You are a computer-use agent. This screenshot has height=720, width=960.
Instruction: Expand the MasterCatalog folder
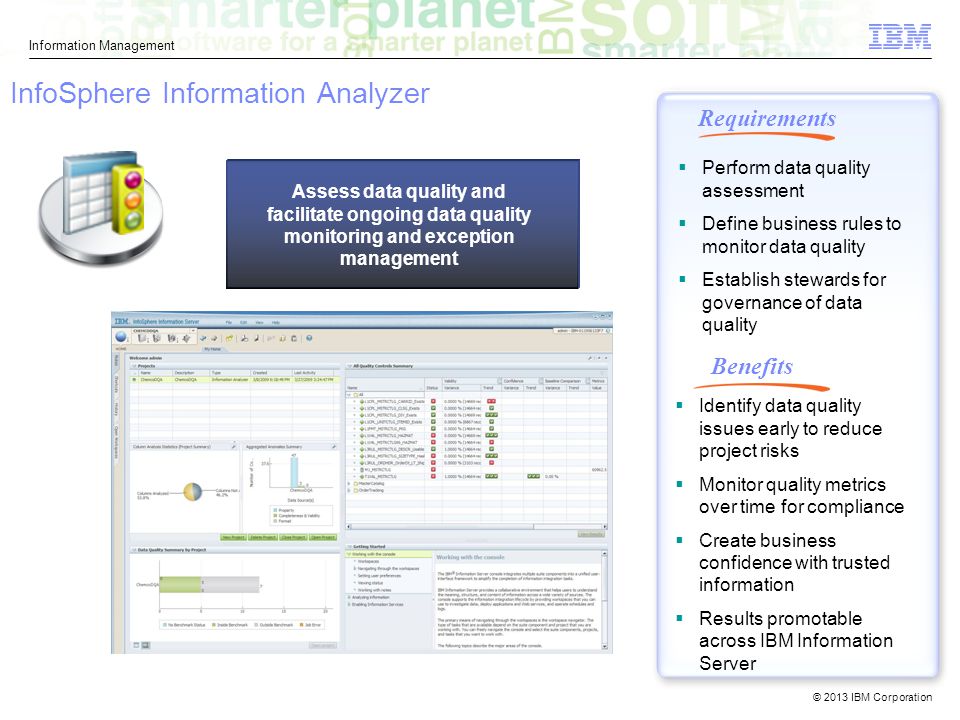350,483
